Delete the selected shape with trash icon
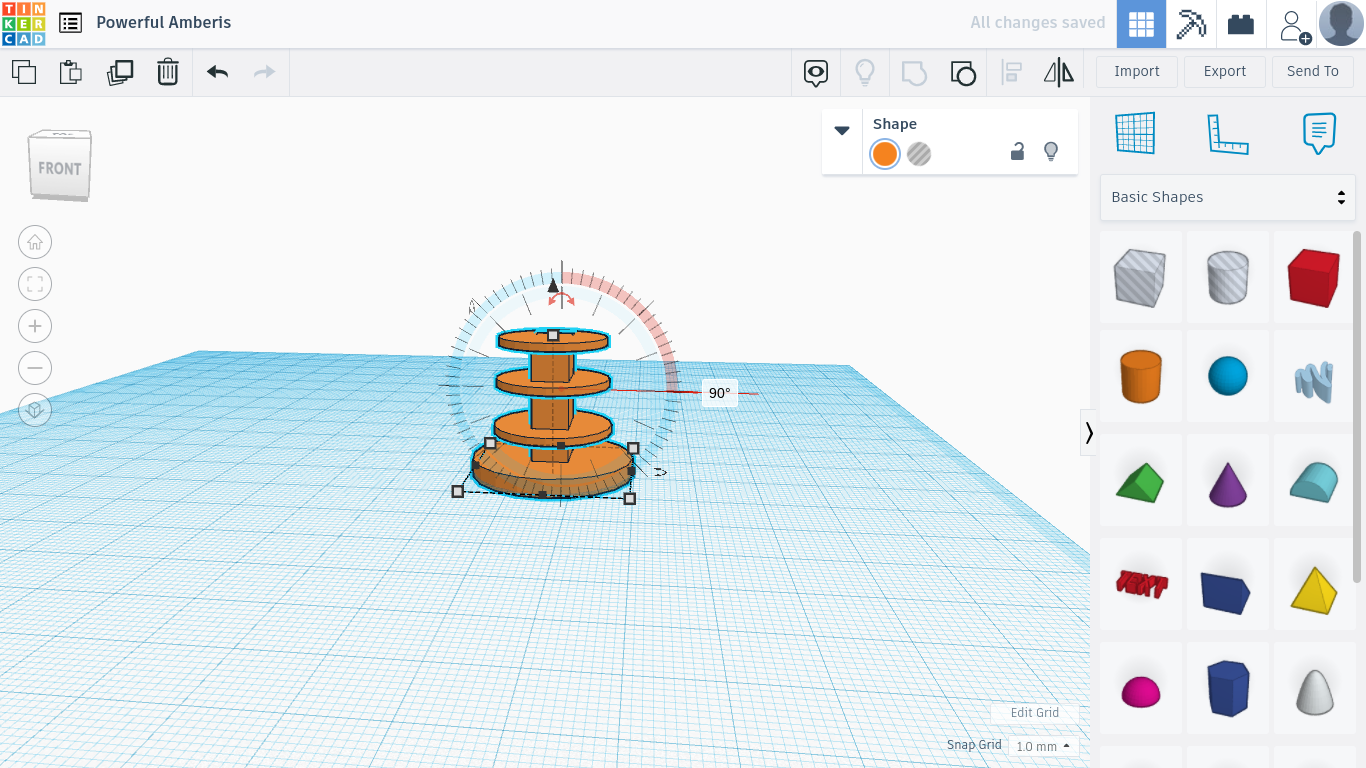 (168, 72)
